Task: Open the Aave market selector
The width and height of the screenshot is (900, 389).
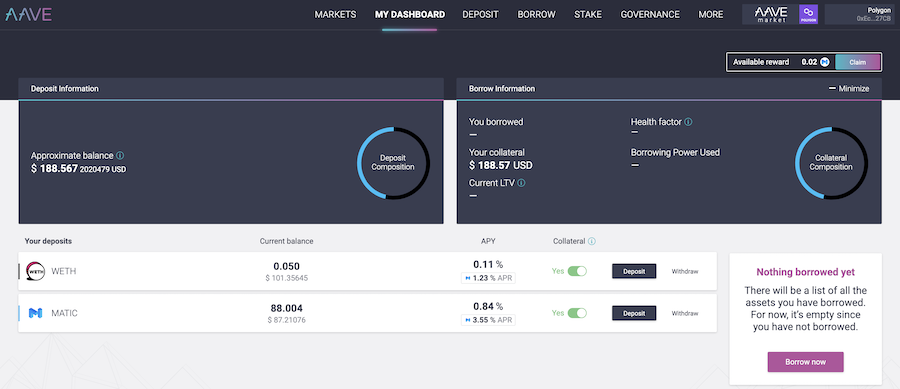Action: [x=770, y=14]
